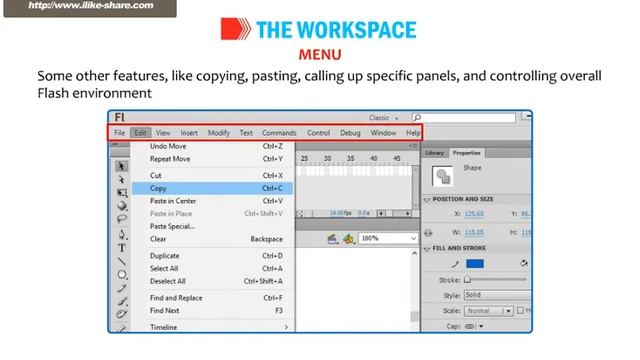Image resolution: width=640 pixels, height=360 pixels.
Task: Open the Control menu
Action: [318, 133]
